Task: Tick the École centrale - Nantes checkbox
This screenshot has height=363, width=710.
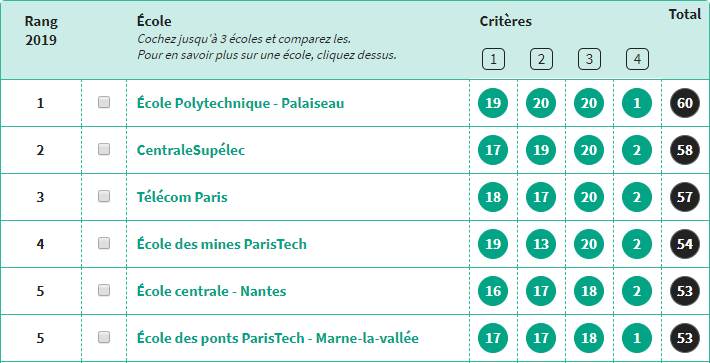Action: point(104,290)
